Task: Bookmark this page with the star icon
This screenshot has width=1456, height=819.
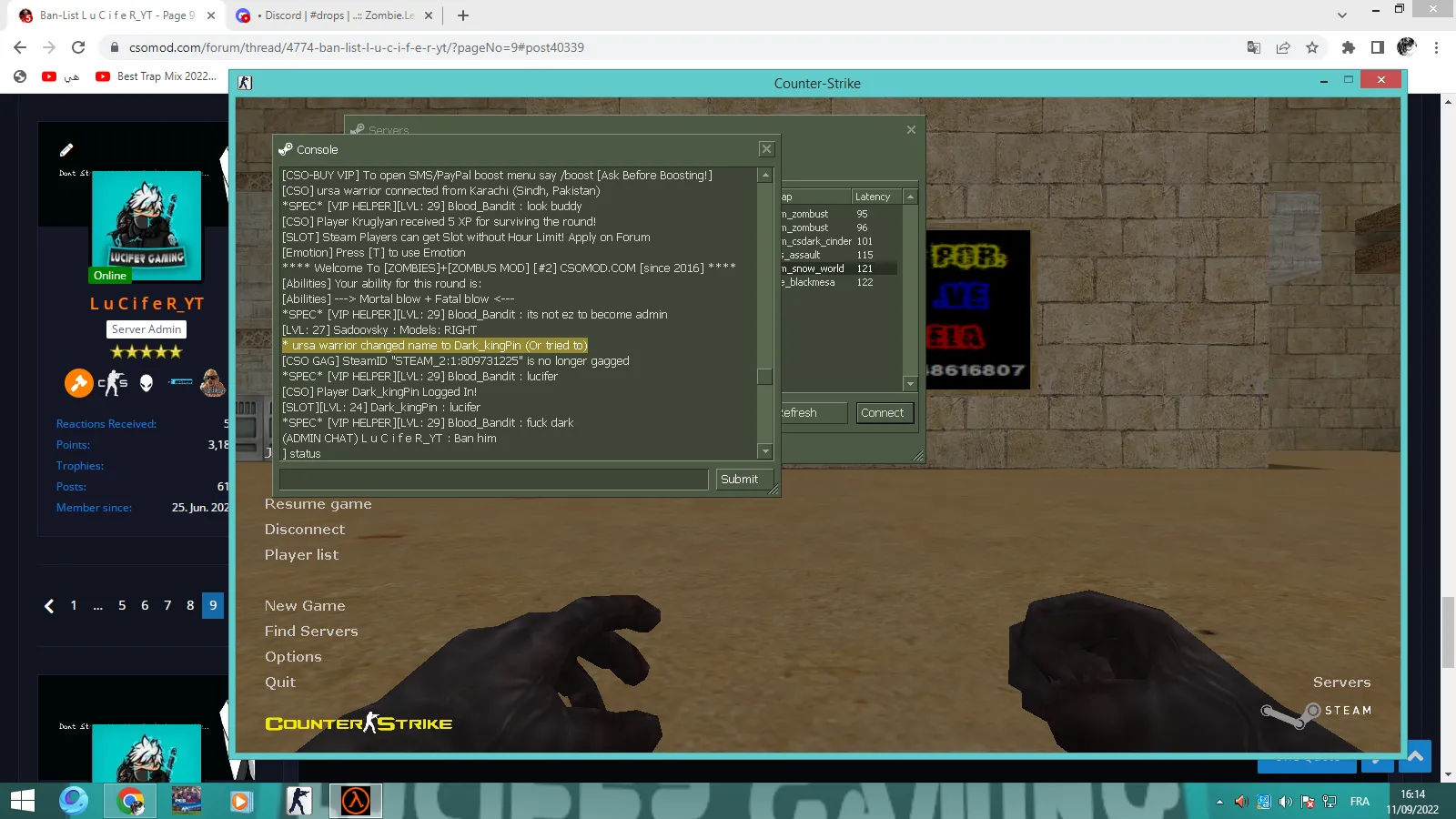Action: click(x=1312, y=47)
